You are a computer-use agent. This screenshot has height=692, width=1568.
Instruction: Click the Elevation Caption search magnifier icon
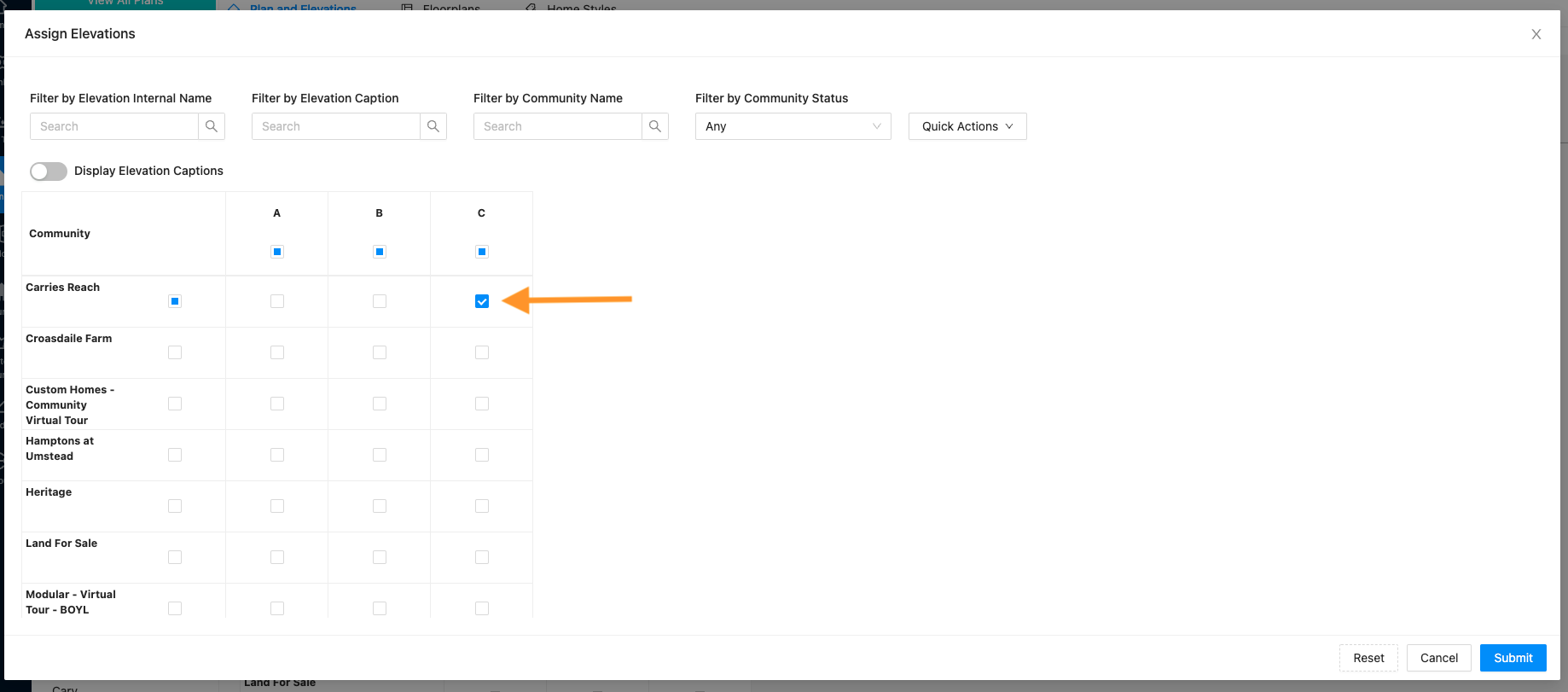click(433, 126)
